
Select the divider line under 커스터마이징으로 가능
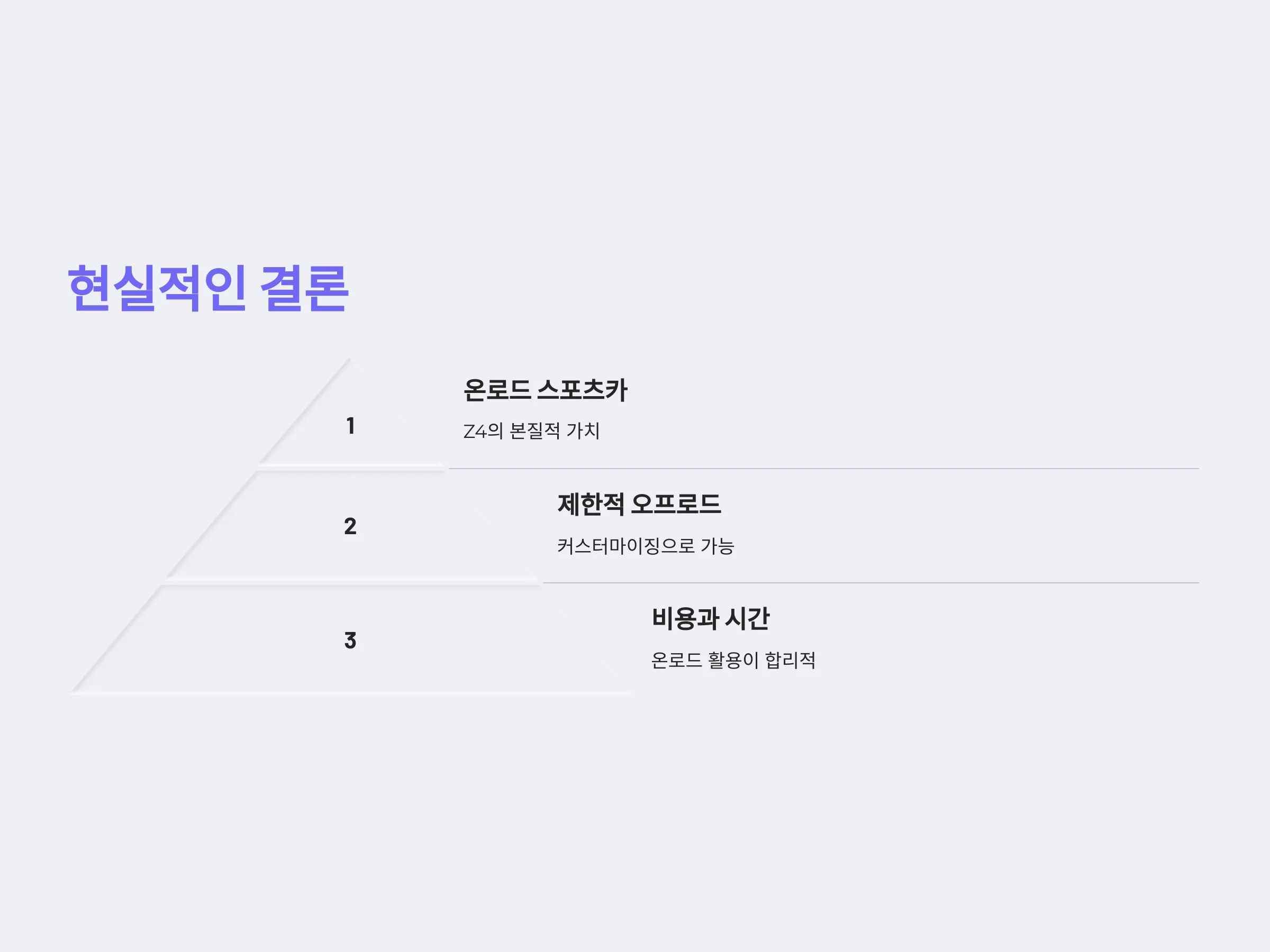[870, 582]
